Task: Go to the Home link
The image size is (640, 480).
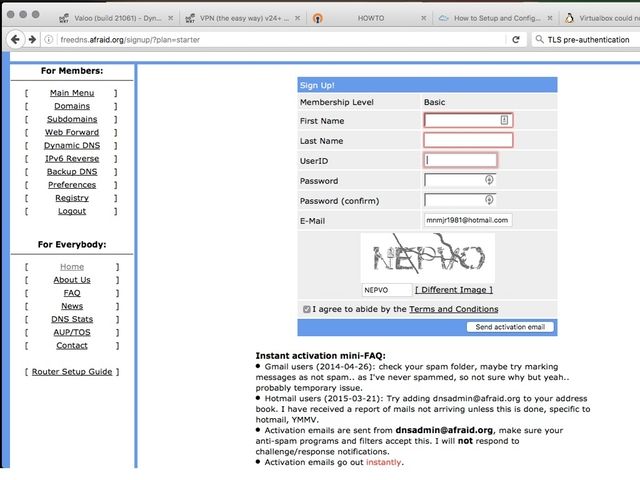Action: point(72,267)
